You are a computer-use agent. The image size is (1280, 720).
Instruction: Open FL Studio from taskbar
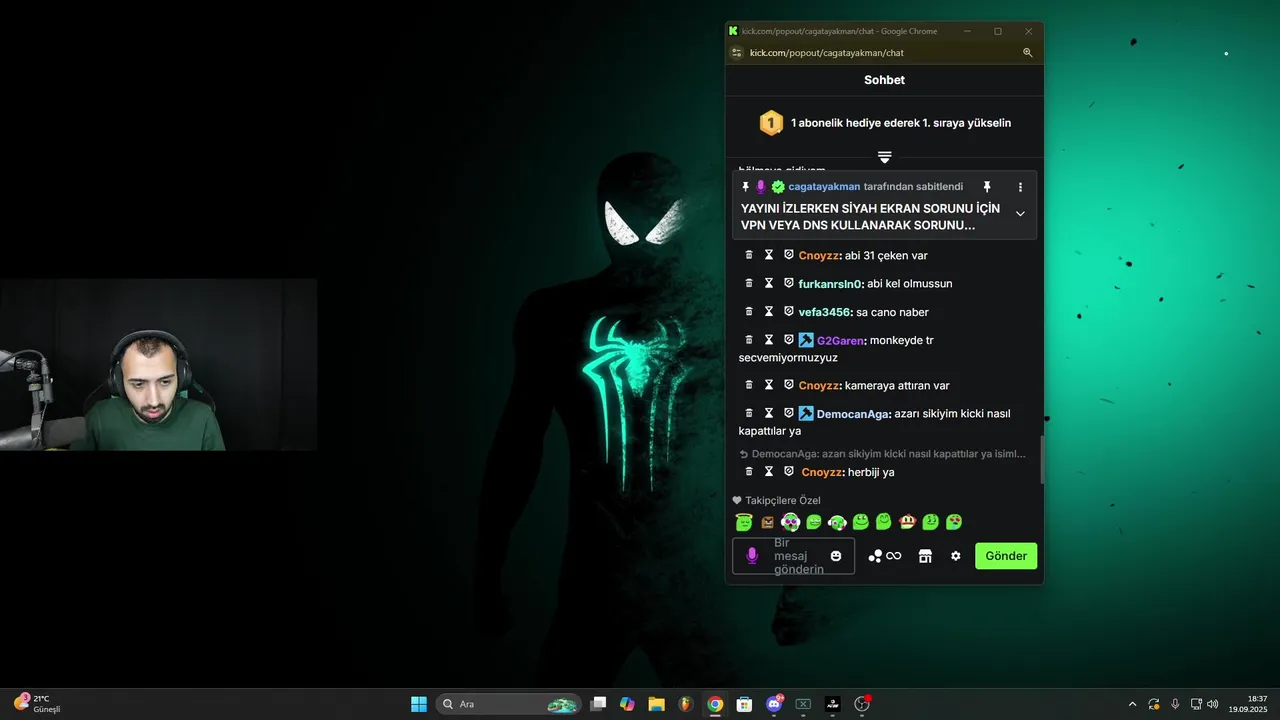pos(685,704)
